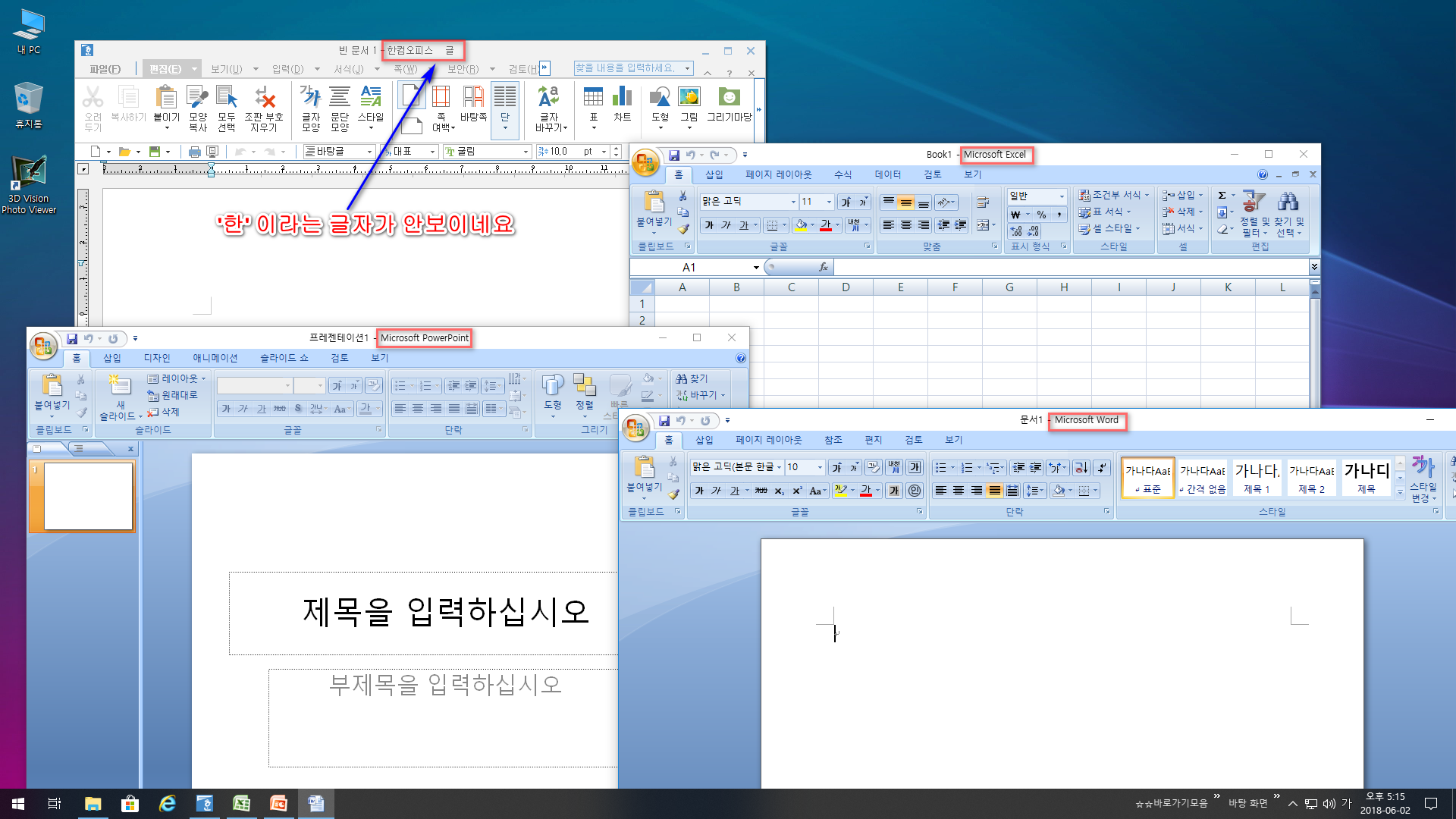The height and width of the screenshot is (819, 1456).
Task: Open 맑은 고딕 font dropdown in Excel
Action: point(793,202)
